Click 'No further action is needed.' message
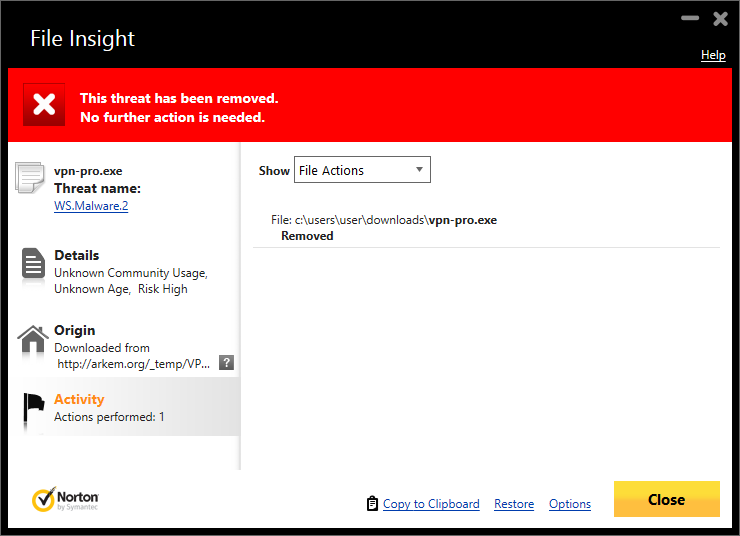740x536 pixels. (173, 117)
